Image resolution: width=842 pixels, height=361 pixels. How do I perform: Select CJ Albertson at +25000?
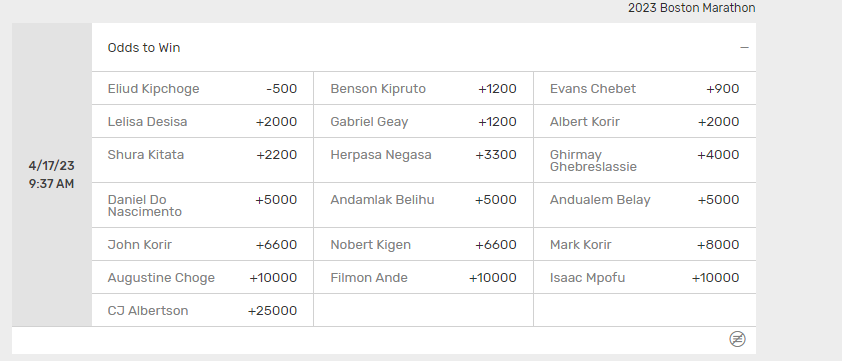click(x=202, y=311)
